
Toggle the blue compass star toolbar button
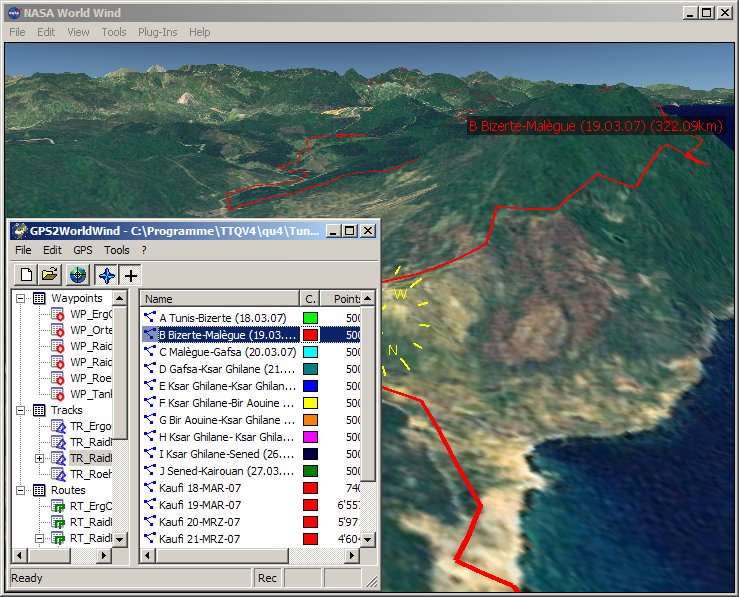[x=107, y=275]
